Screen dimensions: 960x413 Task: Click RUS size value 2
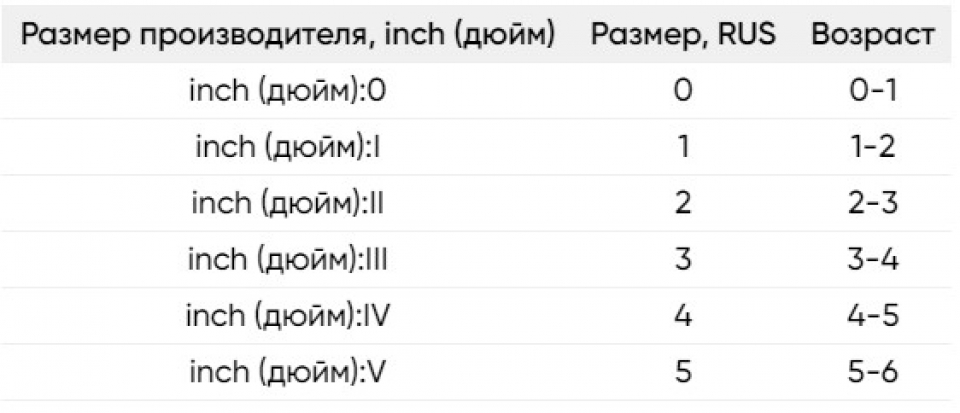click(x=683, y=204)
